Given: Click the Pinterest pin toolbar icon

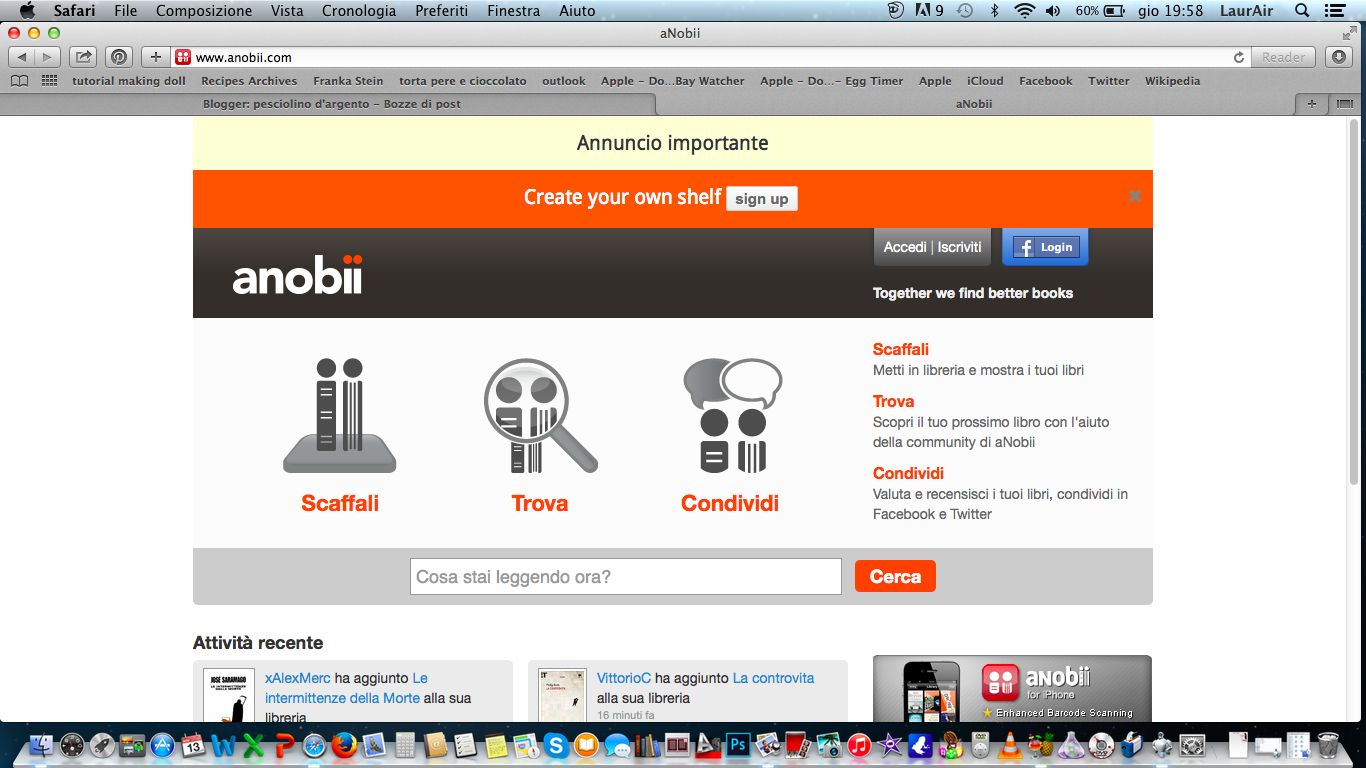Looking at the screenshot, I should pos(119,57).
